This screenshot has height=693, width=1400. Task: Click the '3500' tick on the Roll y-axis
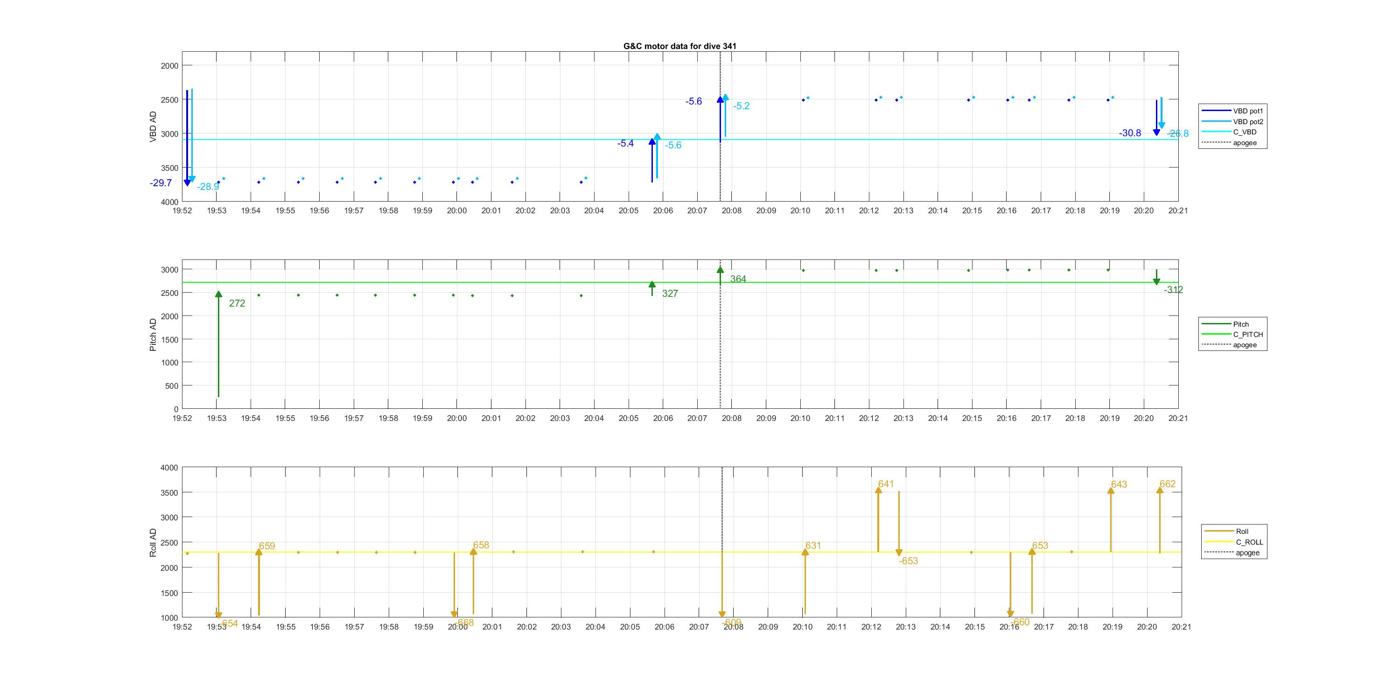pos(169,493)
